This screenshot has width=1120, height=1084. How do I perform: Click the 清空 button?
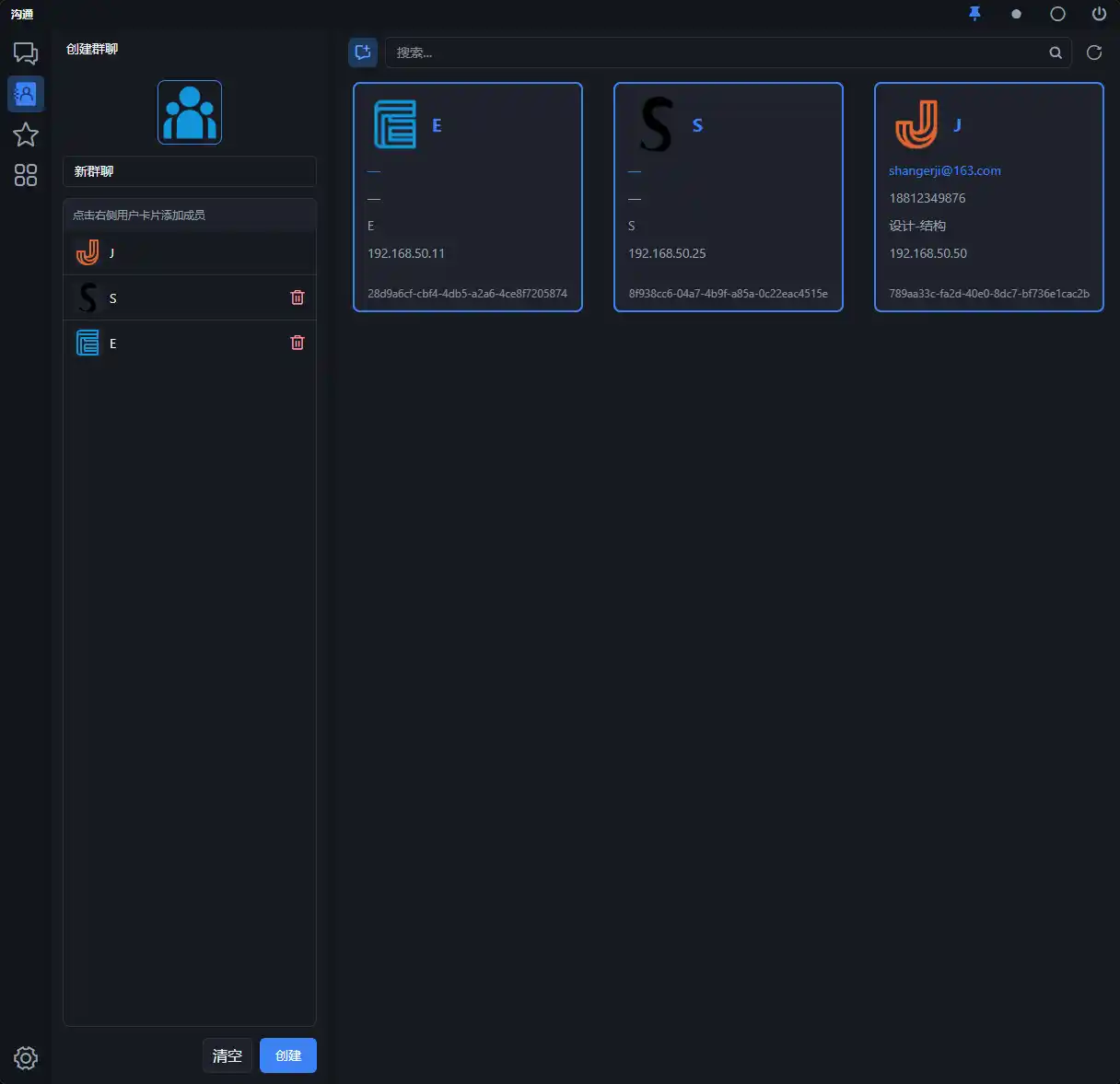click(227, 1055)
